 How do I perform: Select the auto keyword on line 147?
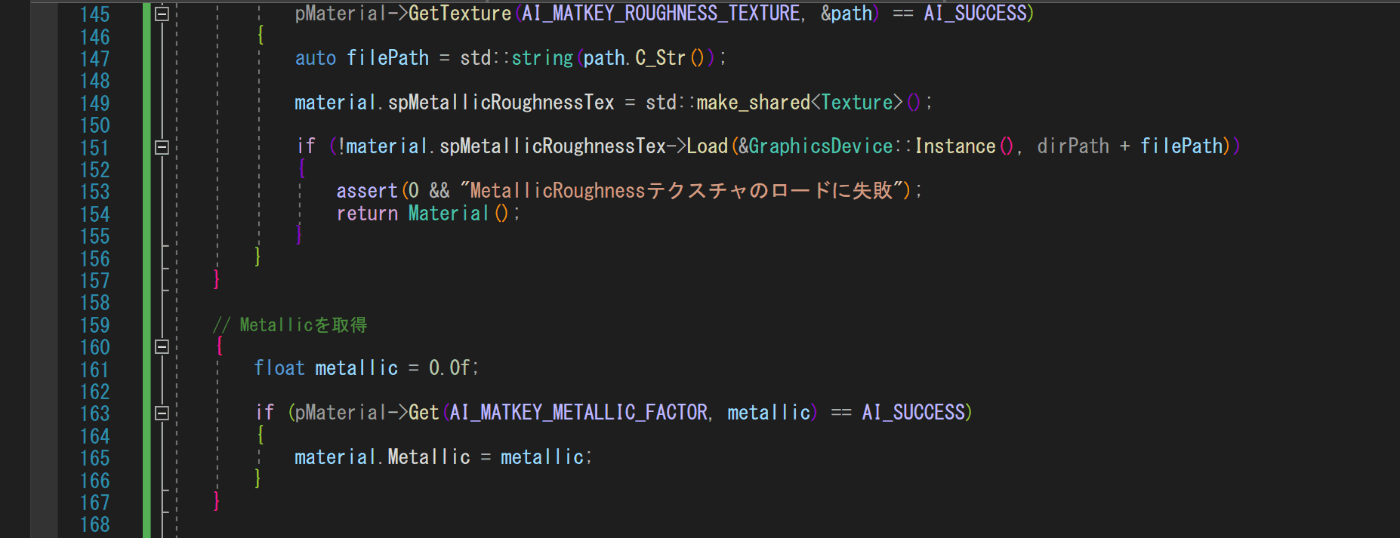315,58
